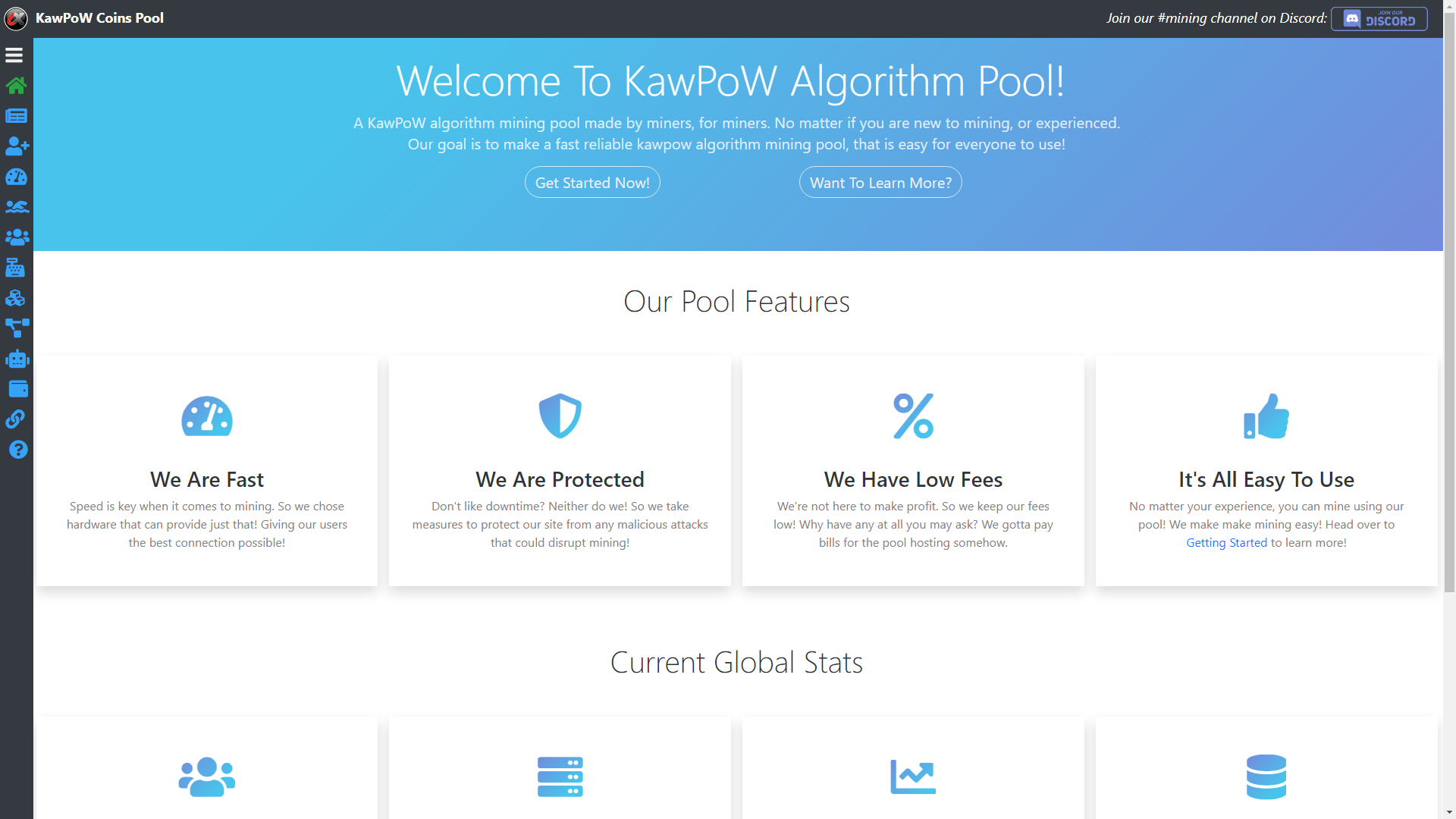
Task: Click Get Started Now button
Action: click(592, 182)
